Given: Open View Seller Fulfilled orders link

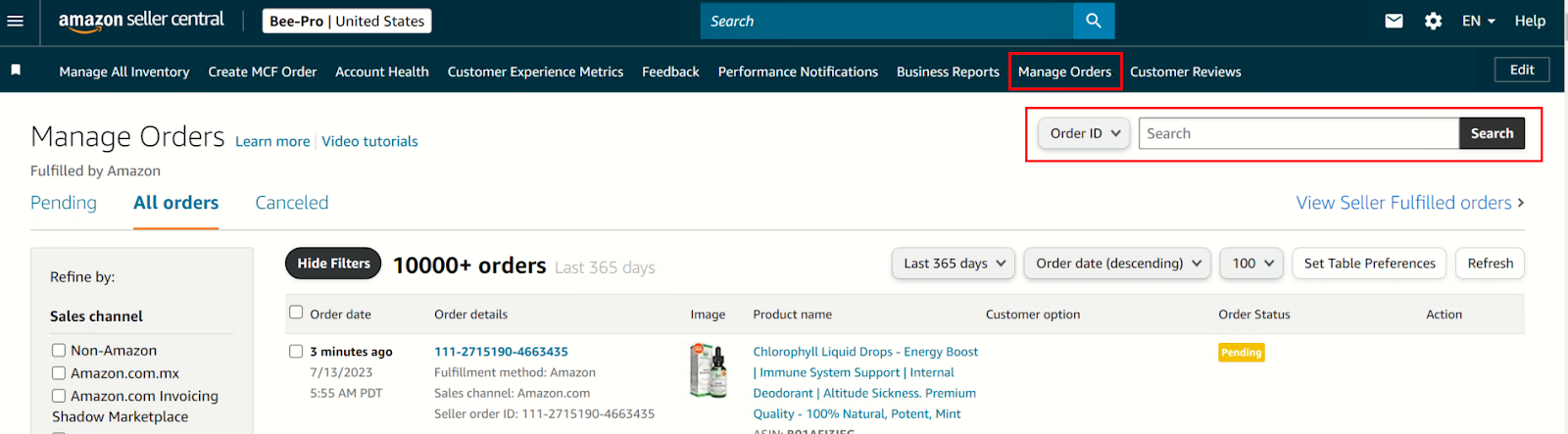Looking at the screenshot, I should click(1409, 203).
